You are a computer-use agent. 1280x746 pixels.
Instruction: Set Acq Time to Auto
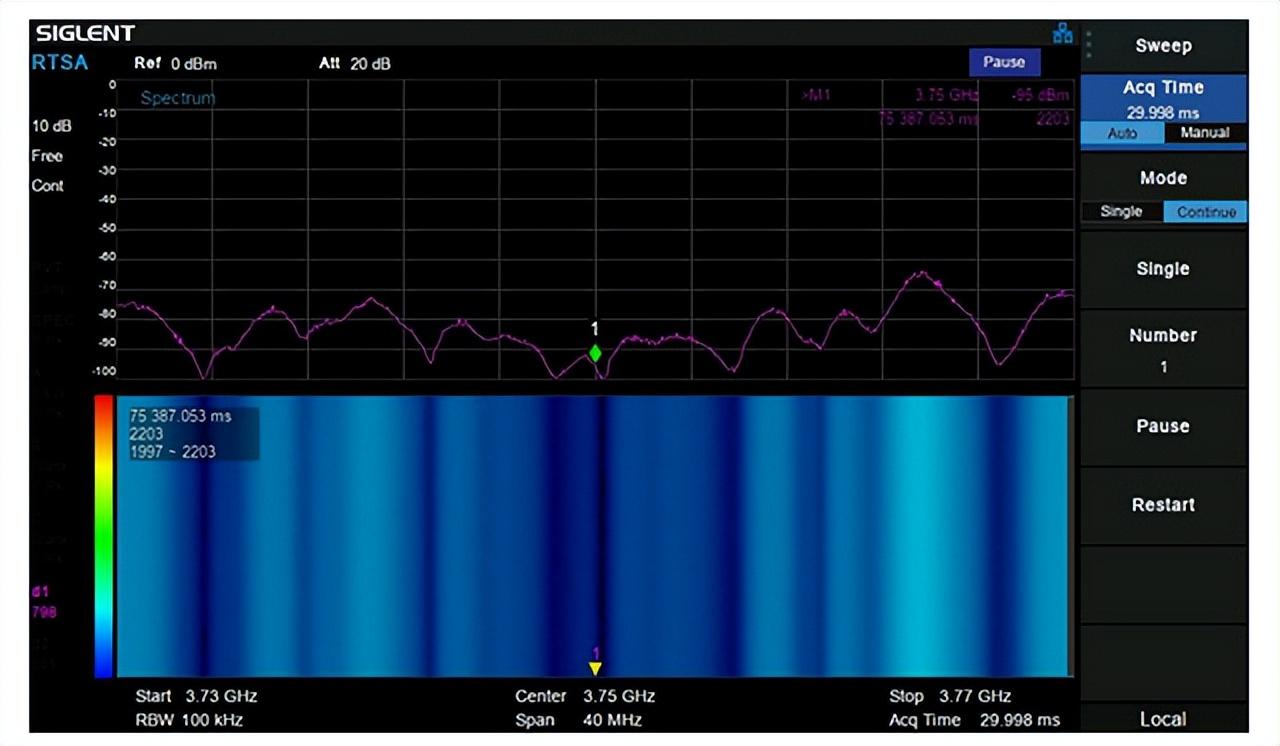tap(1122, 133)
